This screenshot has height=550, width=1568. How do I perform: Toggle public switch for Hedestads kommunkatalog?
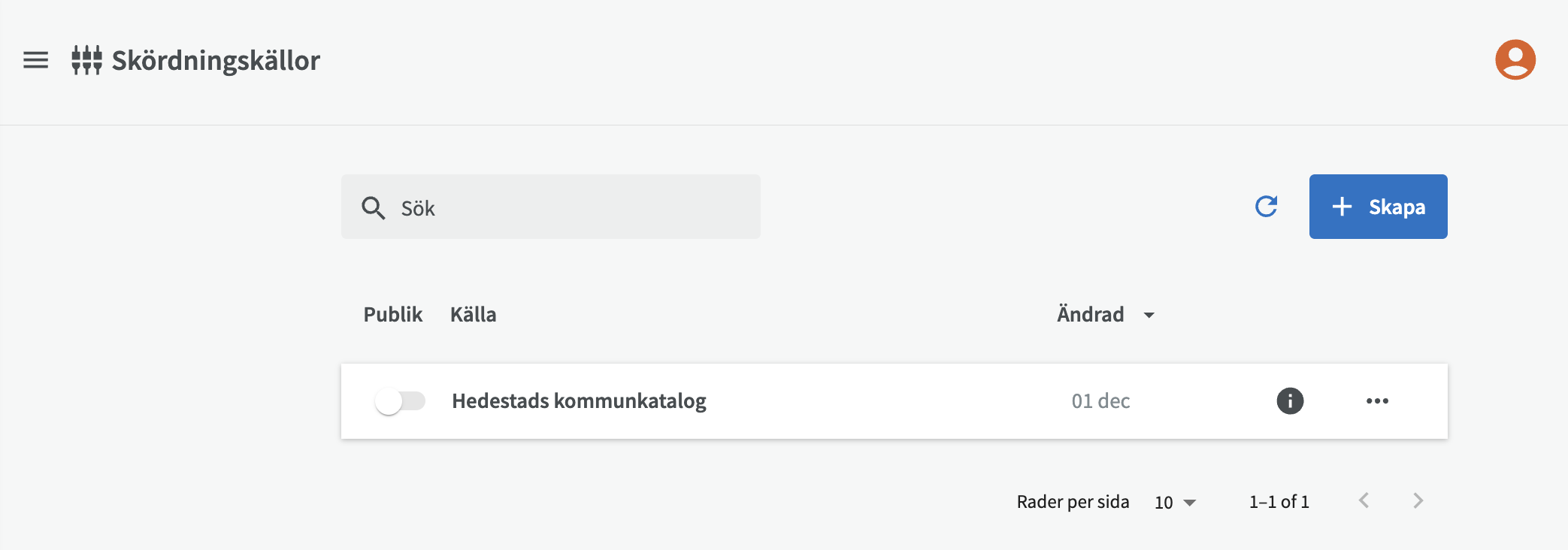click(400, 401)
